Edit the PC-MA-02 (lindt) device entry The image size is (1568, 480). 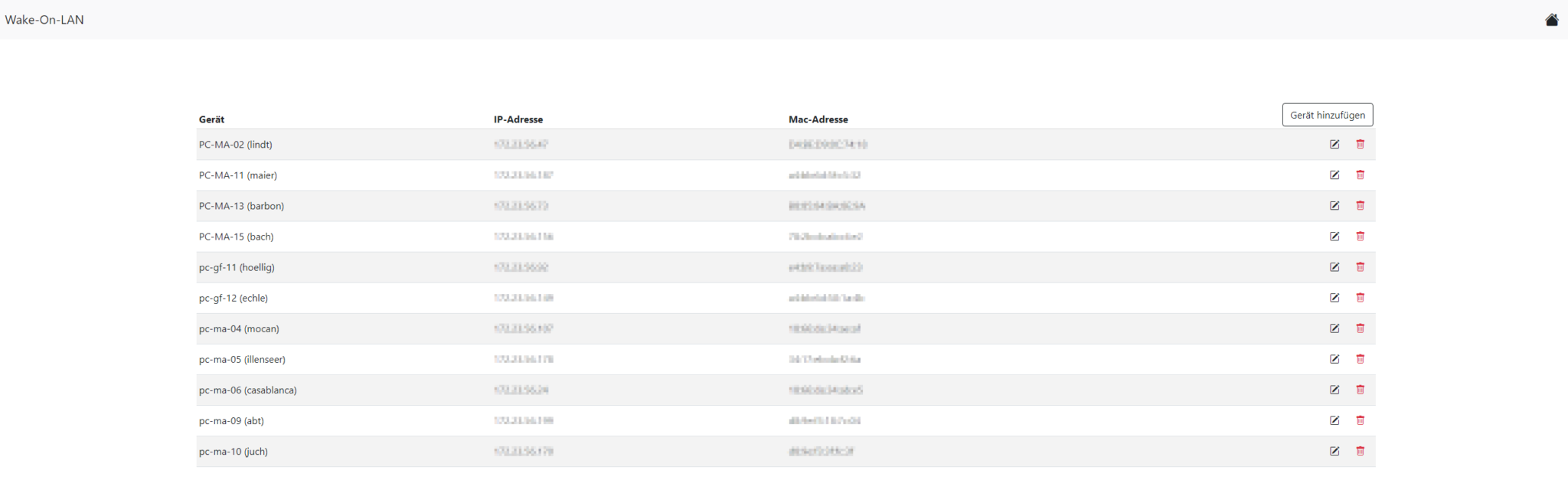point(1334,144)
